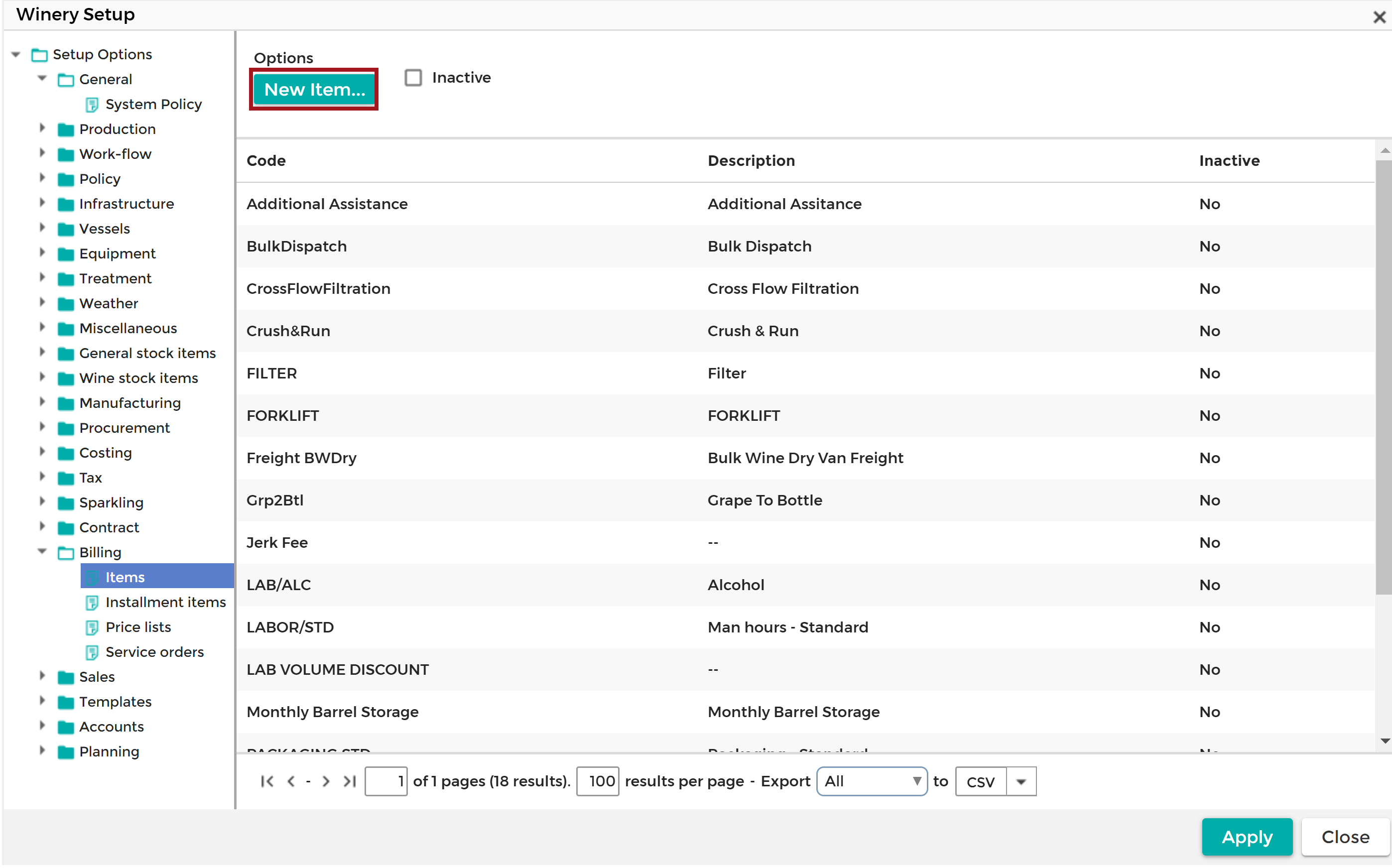
Task: Open the Installment items page icon
Action: [92, 603]
